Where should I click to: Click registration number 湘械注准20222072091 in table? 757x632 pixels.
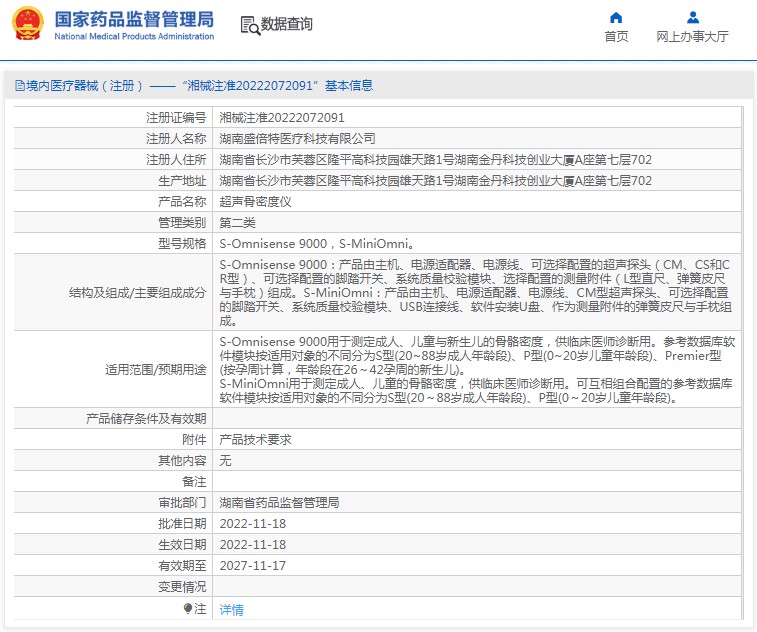coord(281,117)
